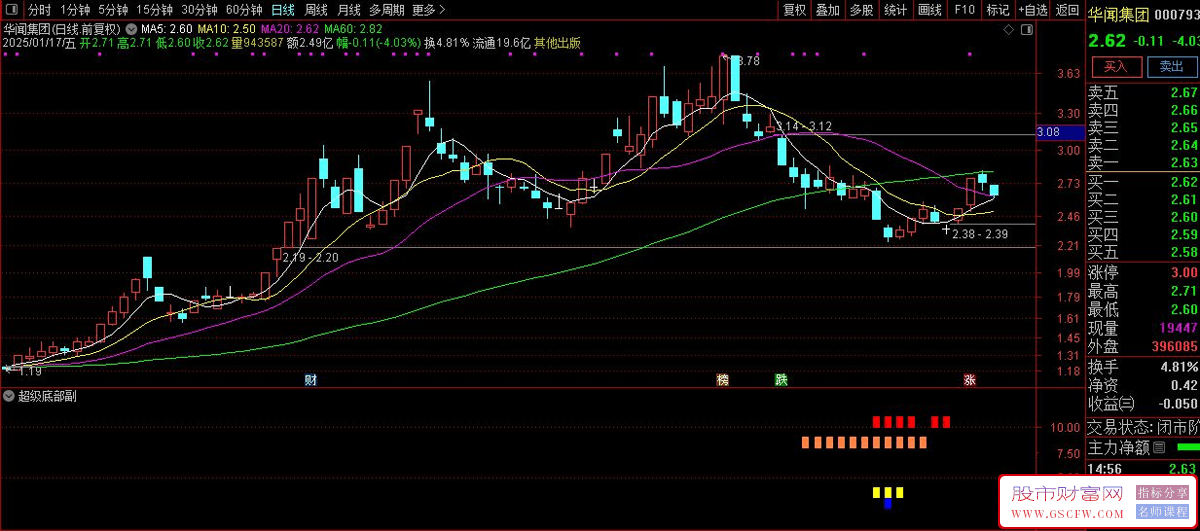Open F10 company info
The height and width of the screenshot is (531, 1200).
click(964, 10)
